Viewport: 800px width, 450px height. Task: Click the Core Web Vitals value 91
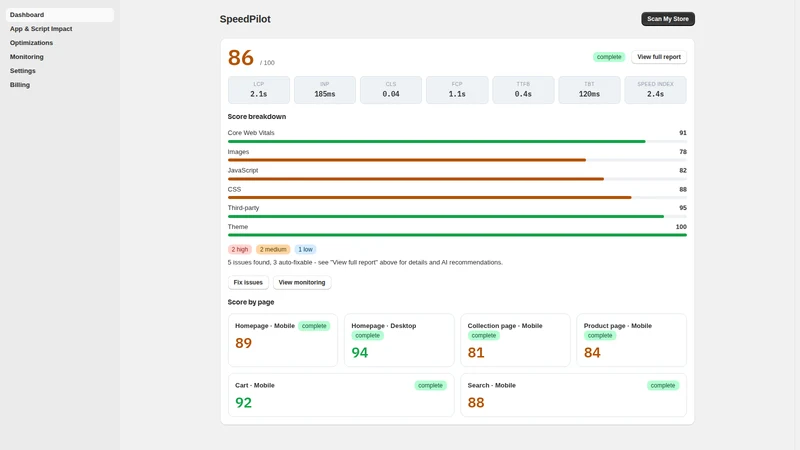[683, 133]
